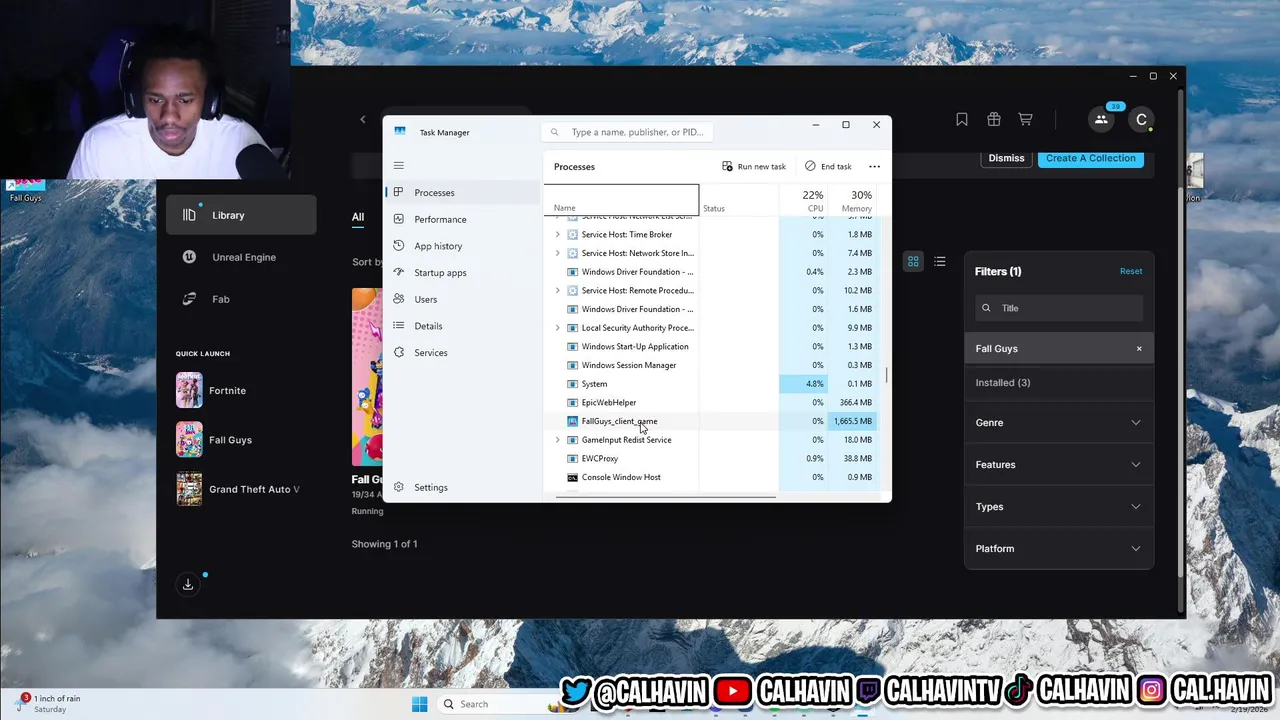Click Create A Collection button
1280x720 pixels.
(1091, 158)
